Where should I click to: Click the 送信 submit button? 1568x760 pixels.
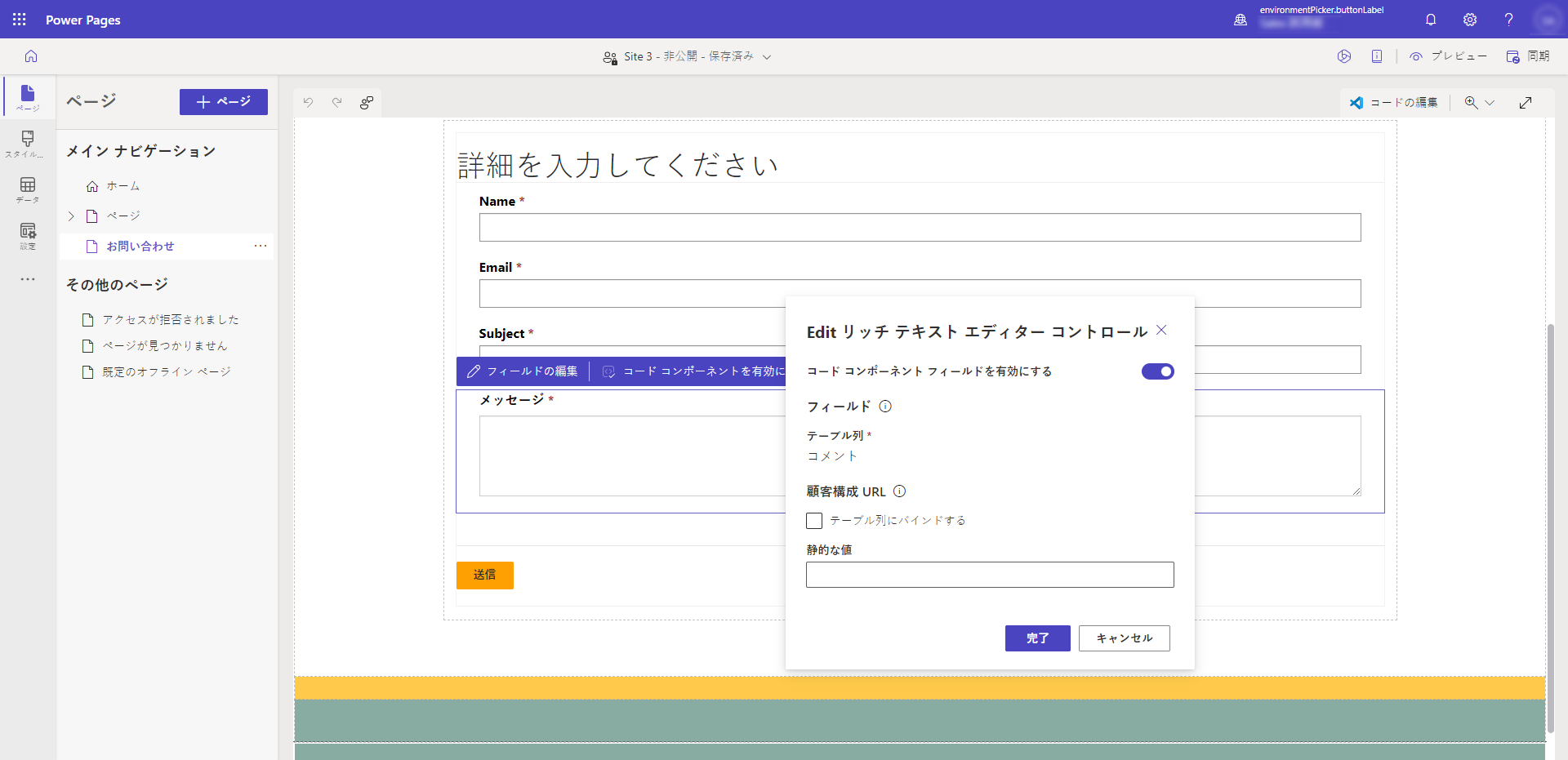(485, 575)
